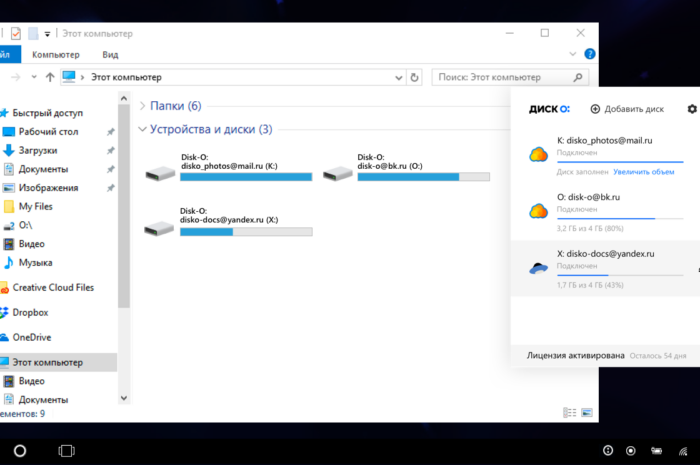Open the disk-o@bk.ru (O:) drive icon
This screenshot has width=700, height=465.
coord(338,174)
